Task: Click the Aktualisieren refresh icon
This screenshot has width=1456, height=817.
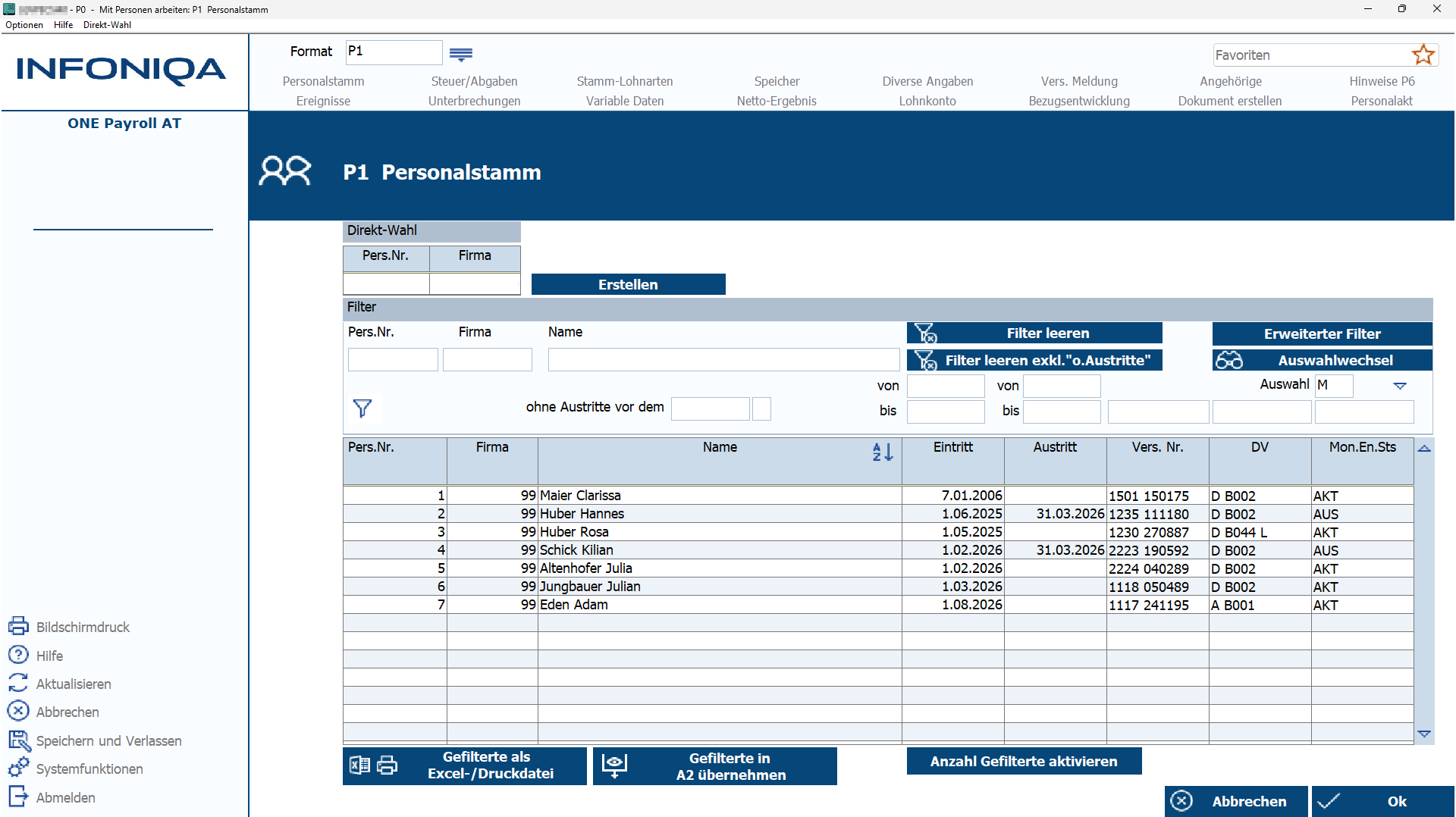Action: 18,683
